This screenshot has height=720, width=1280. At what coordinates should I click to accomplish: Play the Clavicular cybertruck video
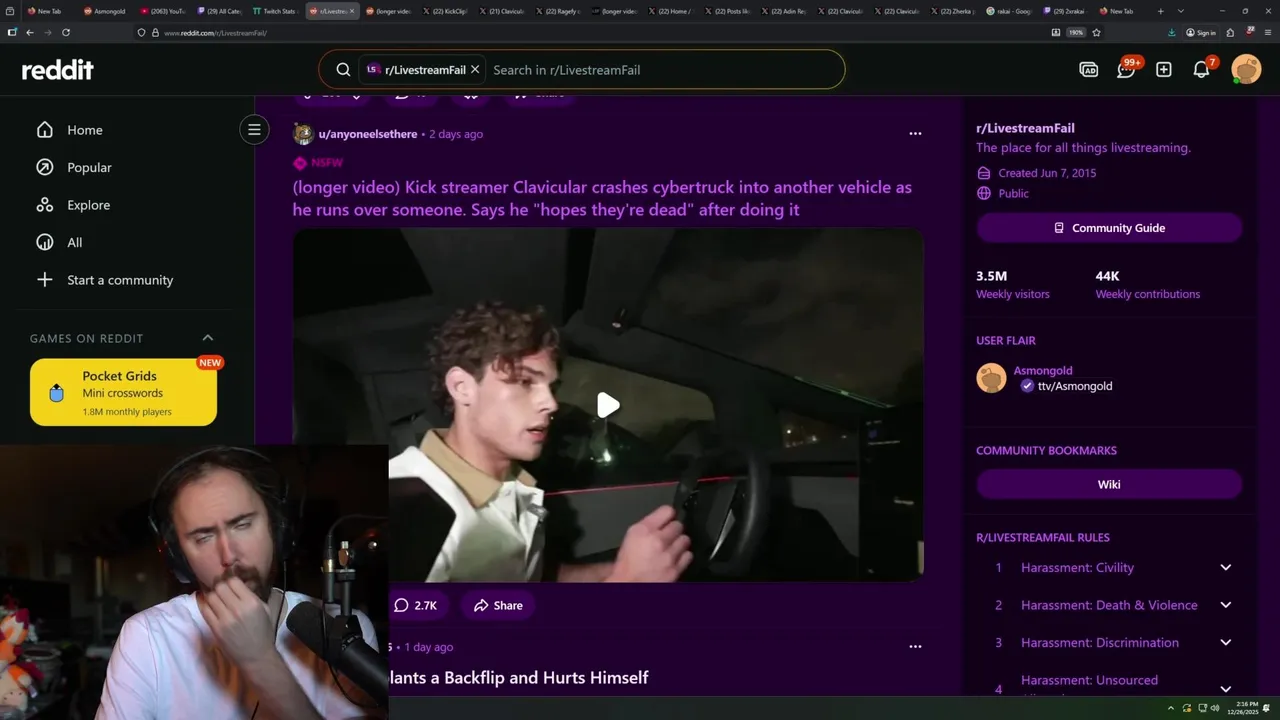[608, 405]
